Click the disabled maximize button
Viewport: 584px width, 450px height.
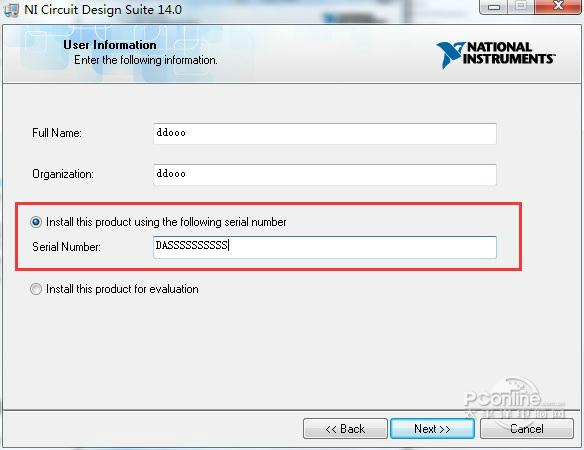(x=521, y=7)
